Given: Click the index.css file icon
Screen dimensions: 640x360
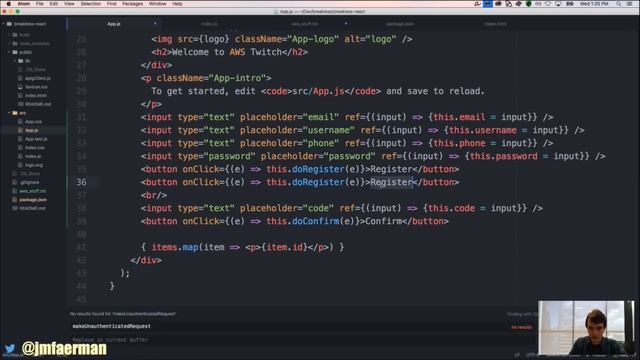Looking at the screenshot, I should coord(20,147).
